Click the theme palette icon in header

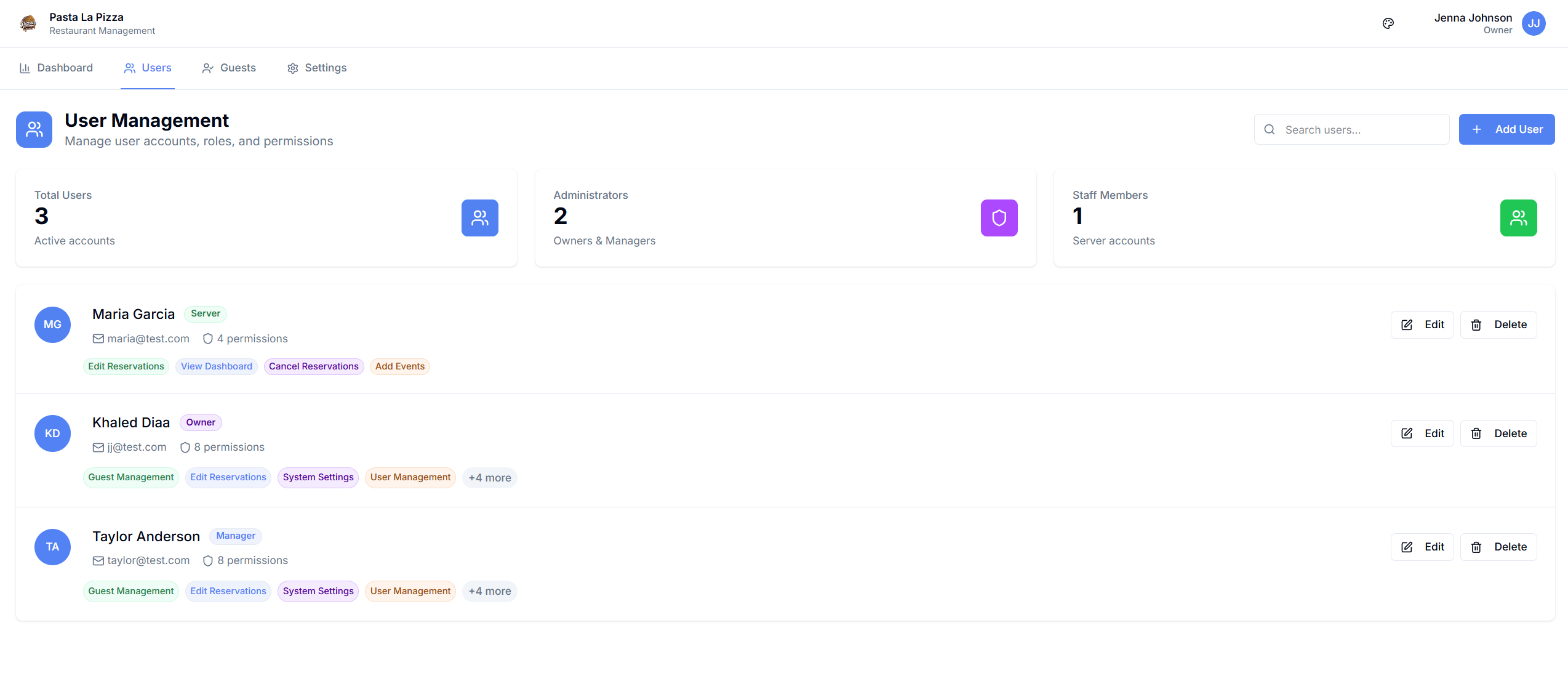pyautogui.click(x=1388, y=23)
